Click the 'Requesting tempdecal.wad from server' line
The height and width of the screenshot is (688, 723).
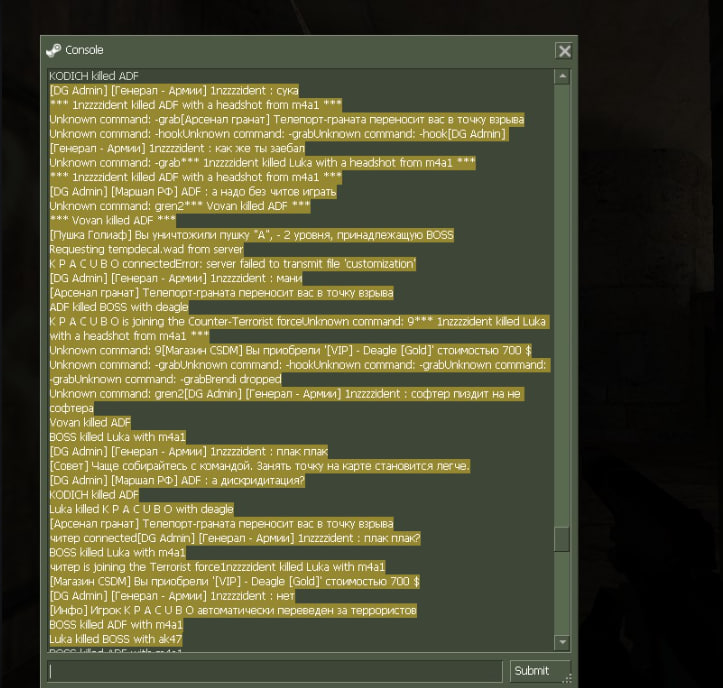(x=146, y=249)
